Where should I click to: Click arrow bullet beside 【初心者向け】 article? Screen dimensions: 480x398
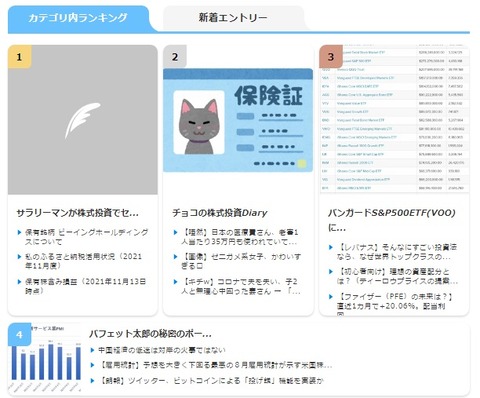[x=331, y=272]
